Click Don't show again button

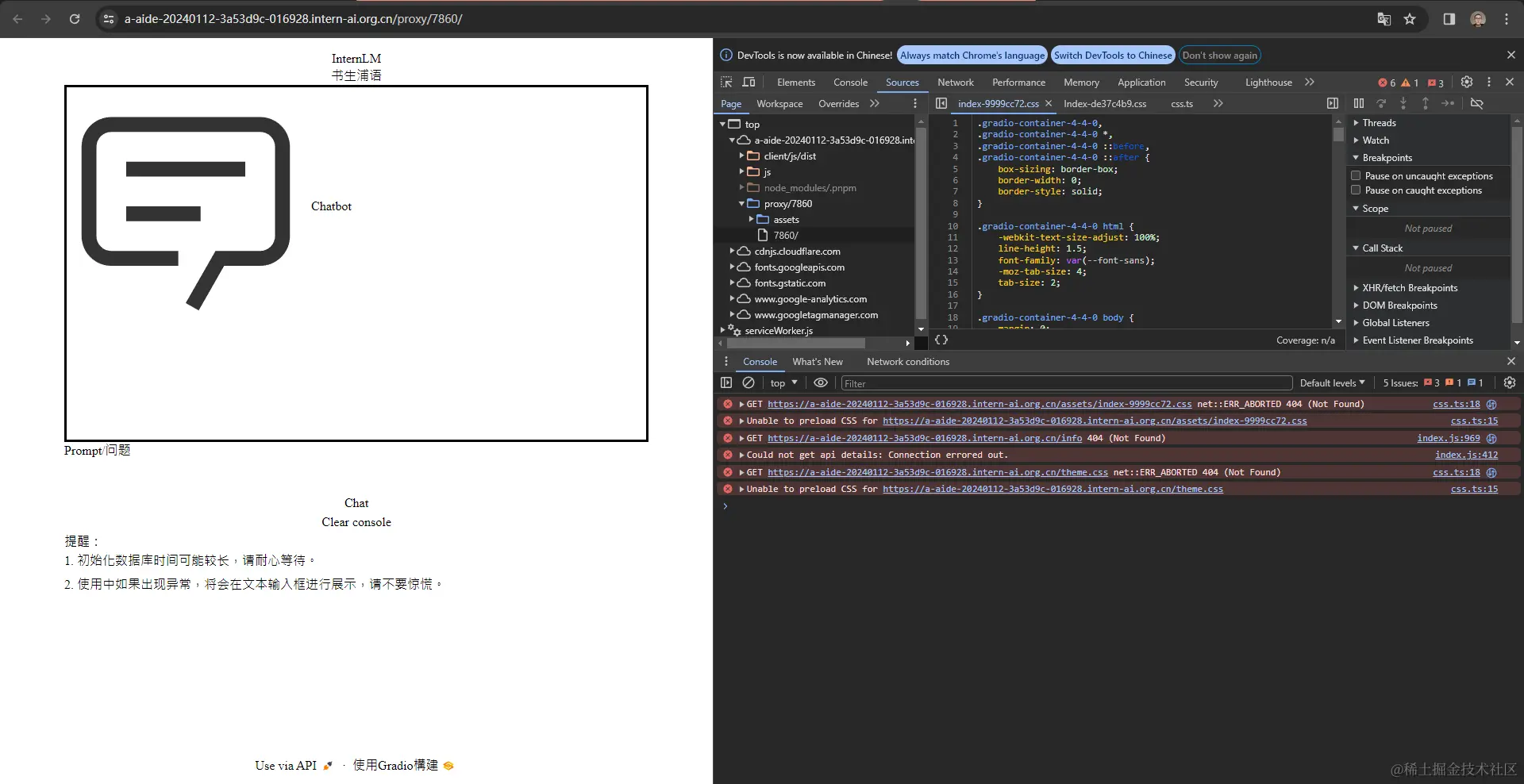(x=1219, y=55)
